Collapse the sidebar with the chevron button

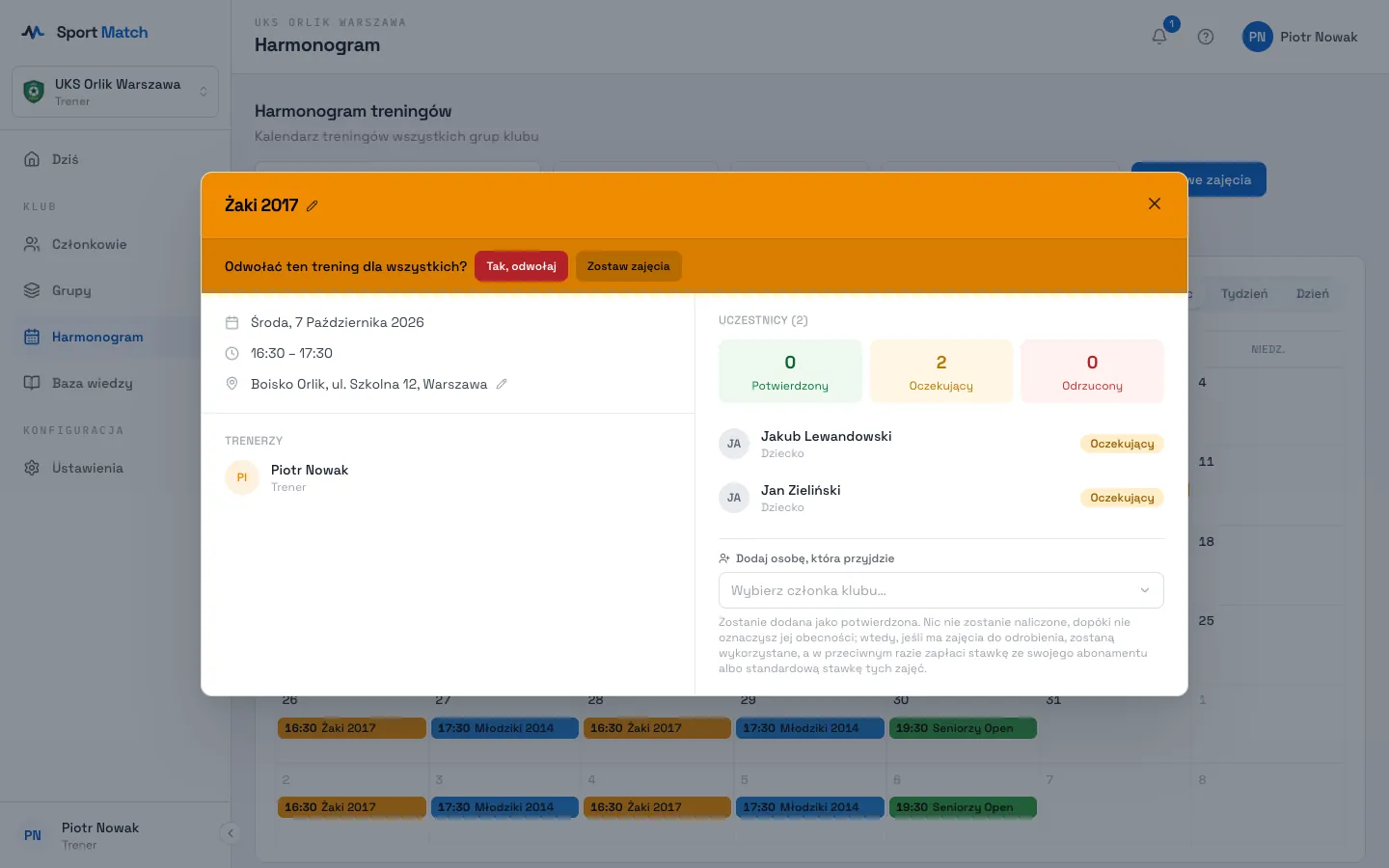[x=230, y=833]
